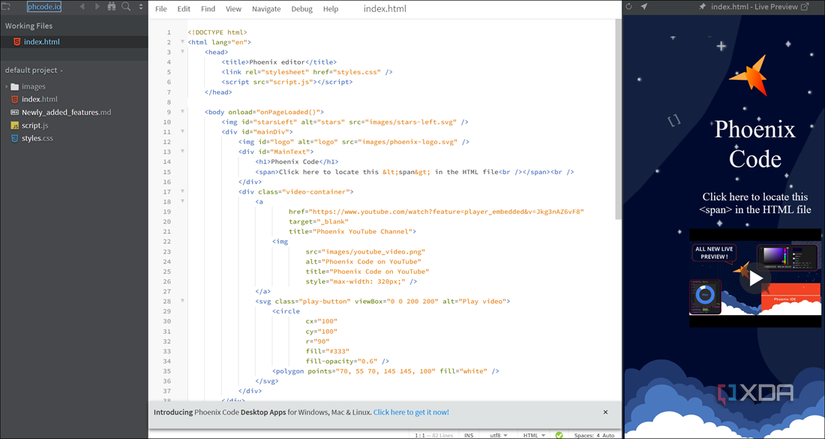Click the binoculars find-in-files icon
825x439 pixels.
coord(112,8)
